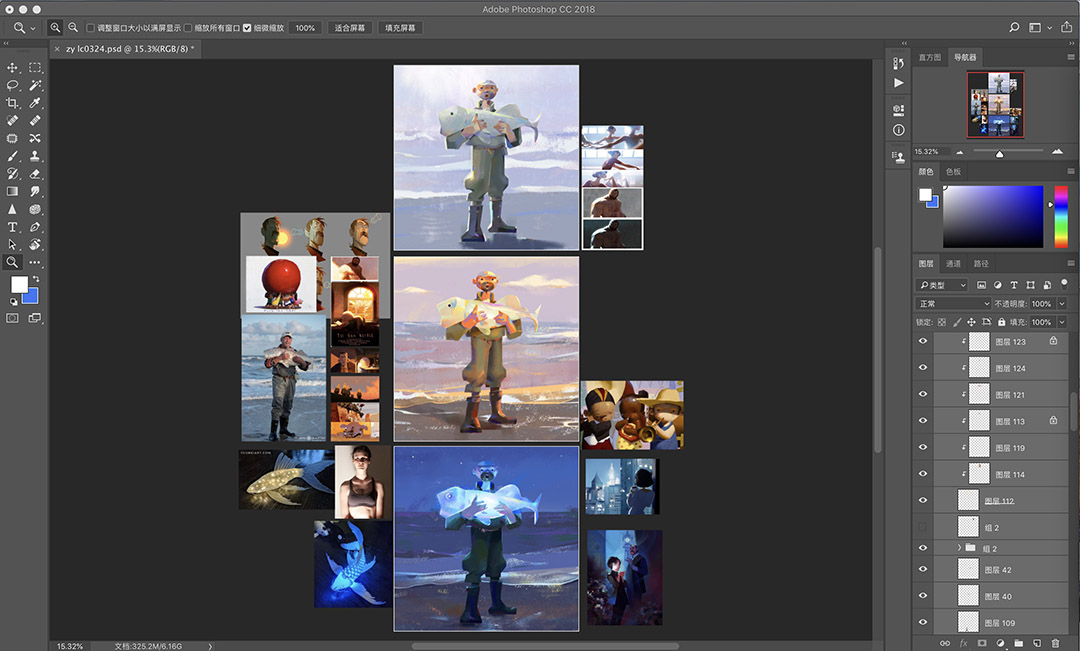Expand the 组 2 folder group
Screen dimensions: 1080x651
(959, 548)
